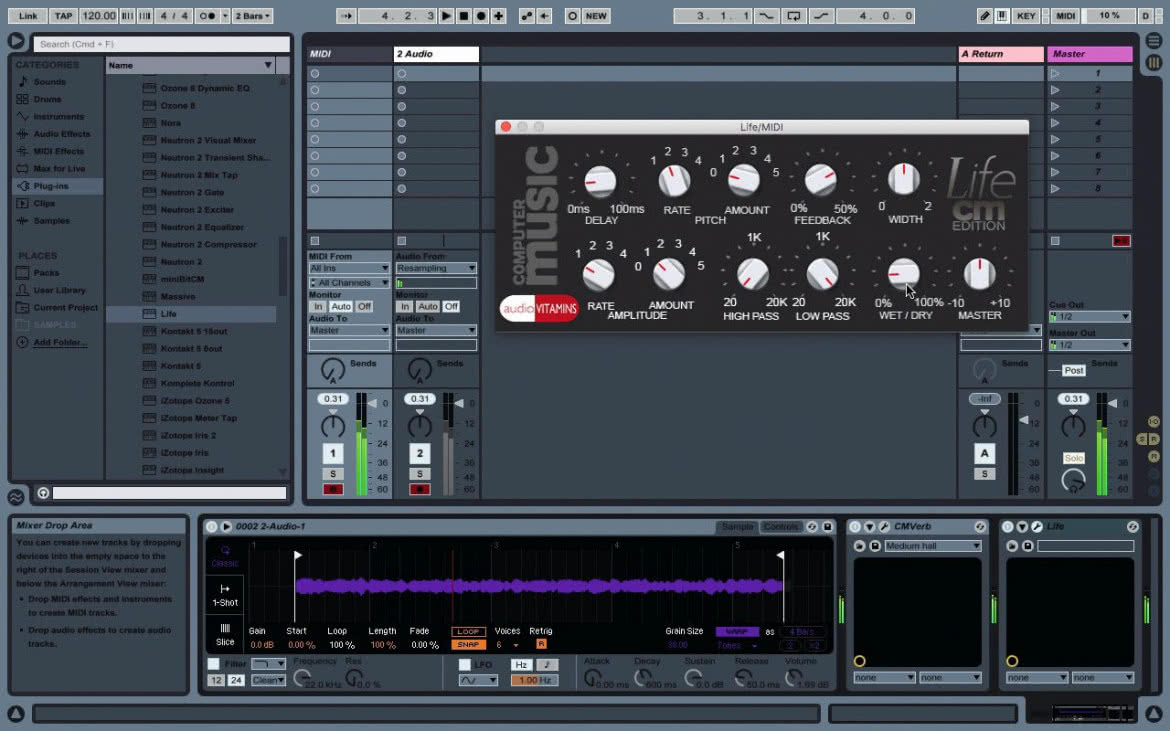Viewport: 1170px width, 731px height.
Task: Click the Wet/Dry knob in Life plugin
Action: coord(904,273)
